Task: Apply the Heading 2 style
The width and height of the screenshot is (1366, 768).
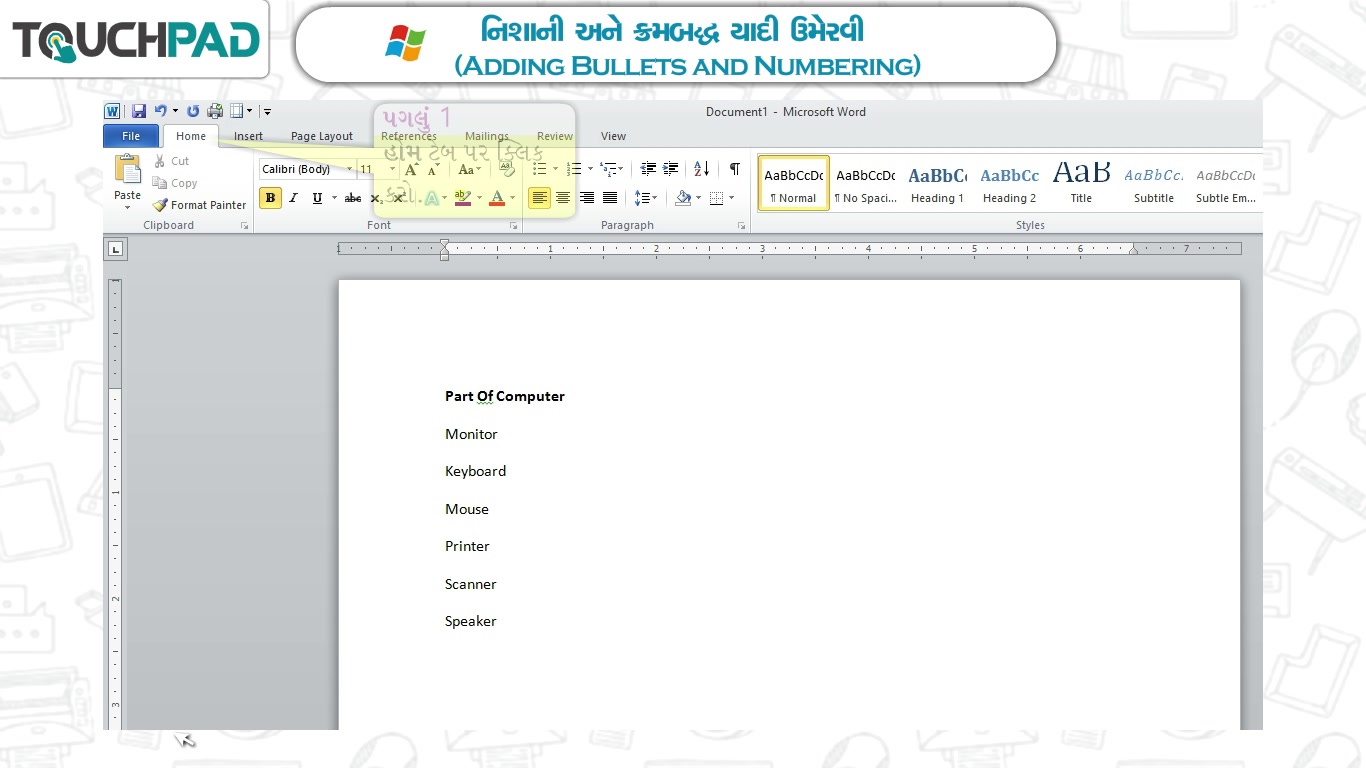Action: click(1009, 182)
